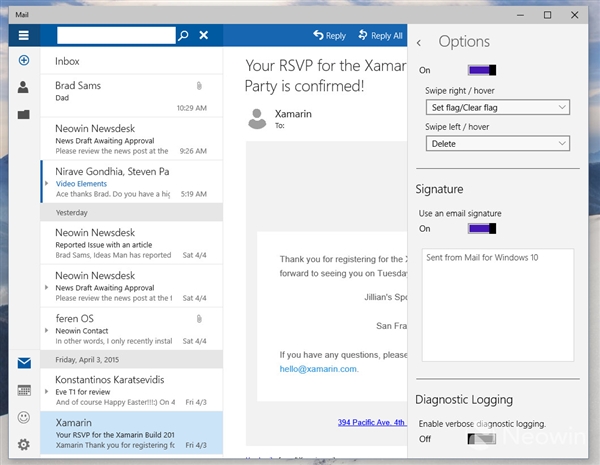
Task: Toggle the Use an email signature switch
Action: point(482,228)
